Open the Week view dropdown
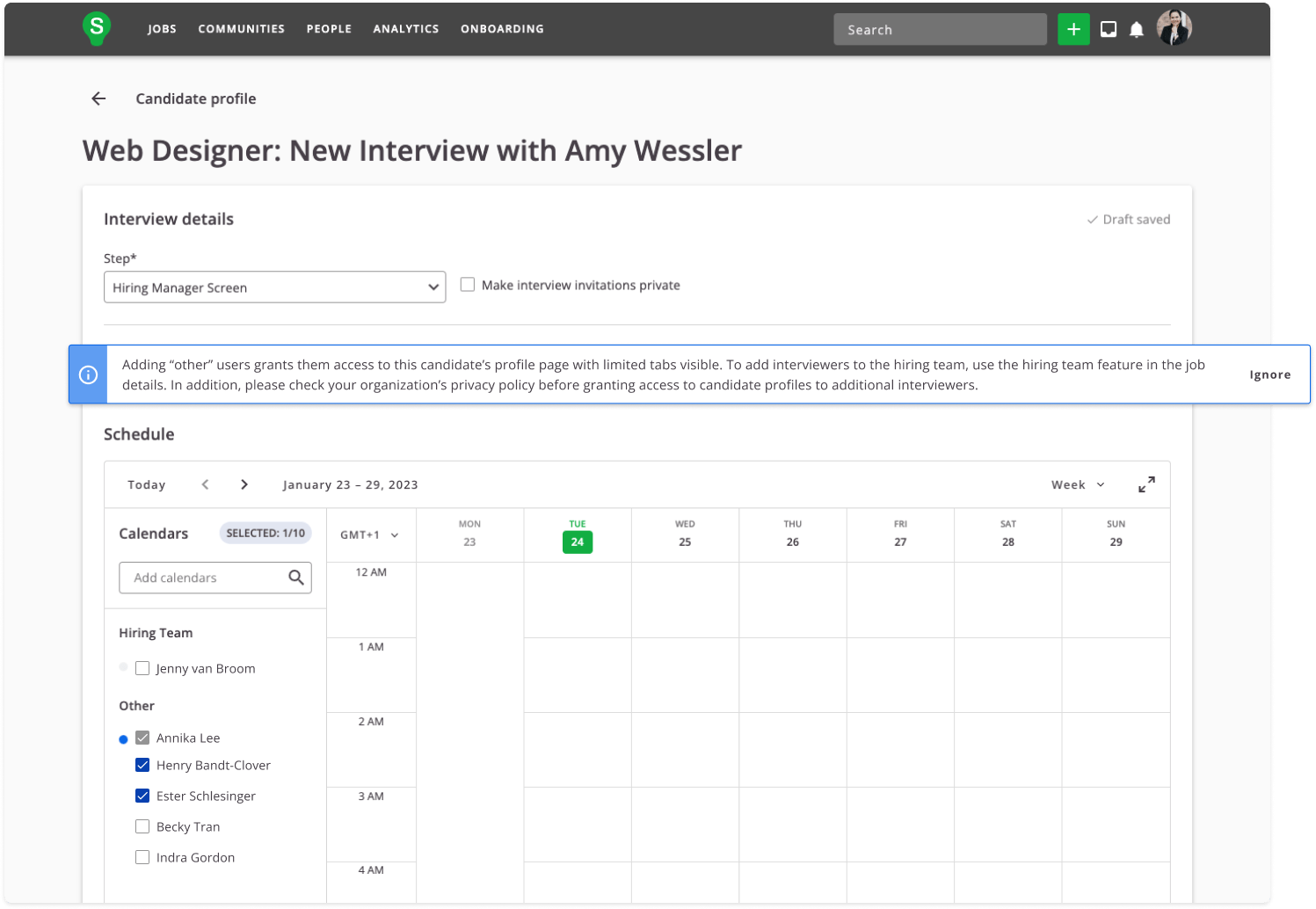The image size is (1316, 909). coord(1078,484)
